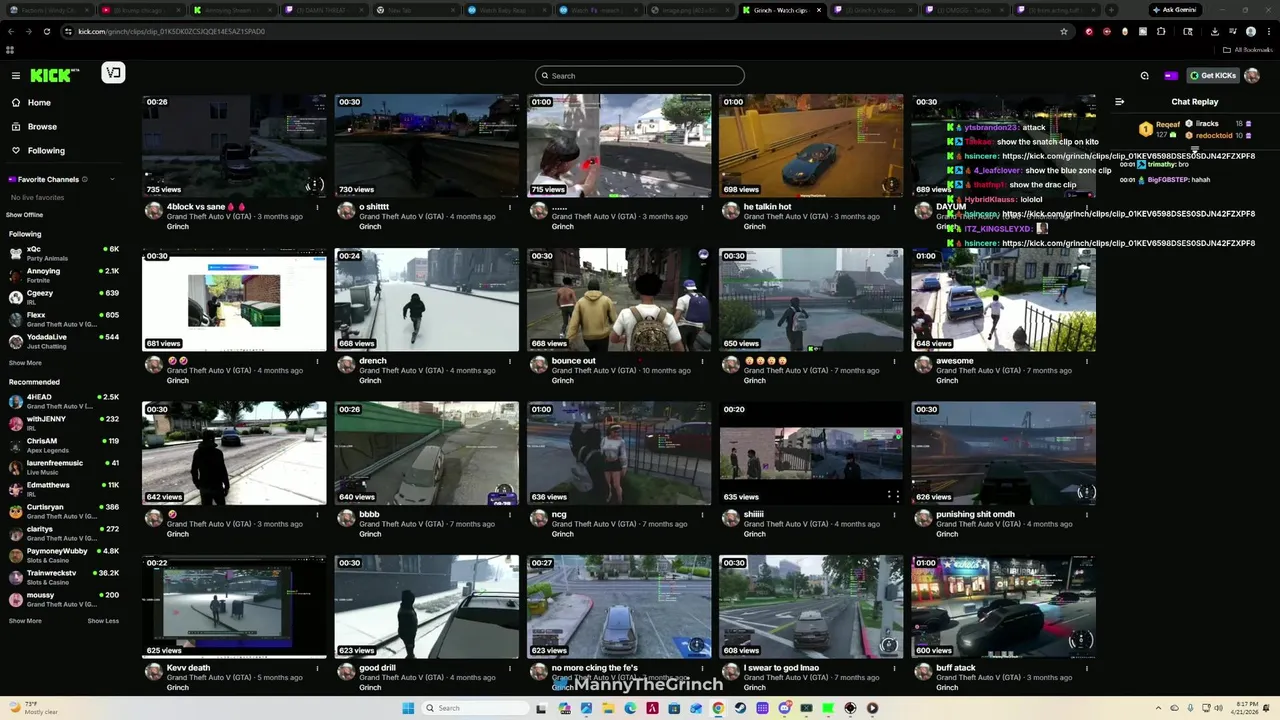Open the 'buff attack' clip thumbnail
Viewport: 1280px width, 720px height.
coord(1003,607)
